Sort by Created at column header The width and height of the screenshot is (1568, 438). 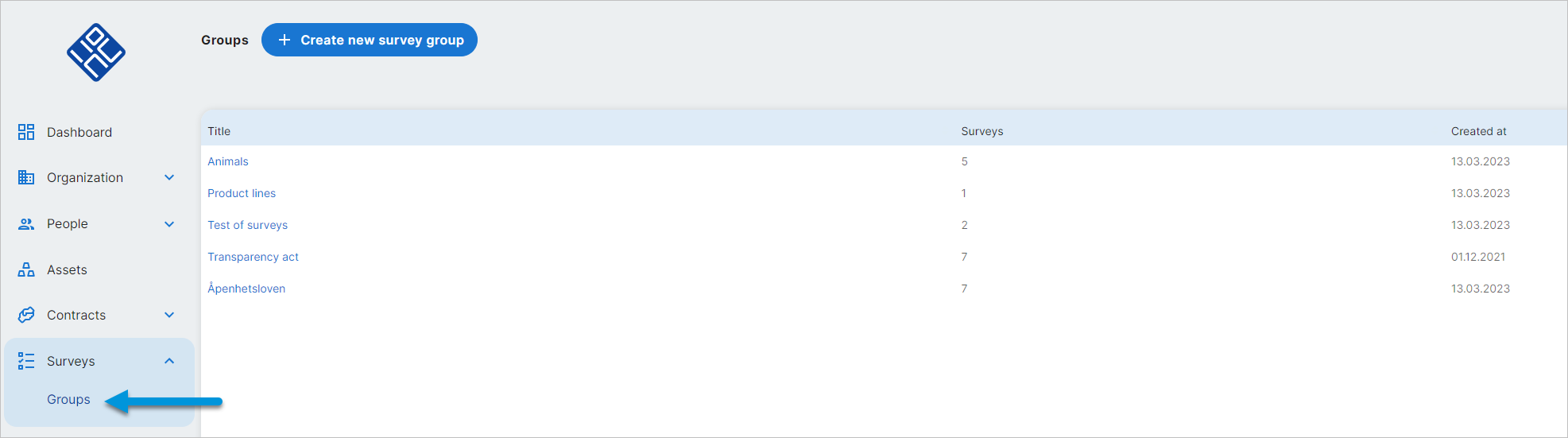1478,131
